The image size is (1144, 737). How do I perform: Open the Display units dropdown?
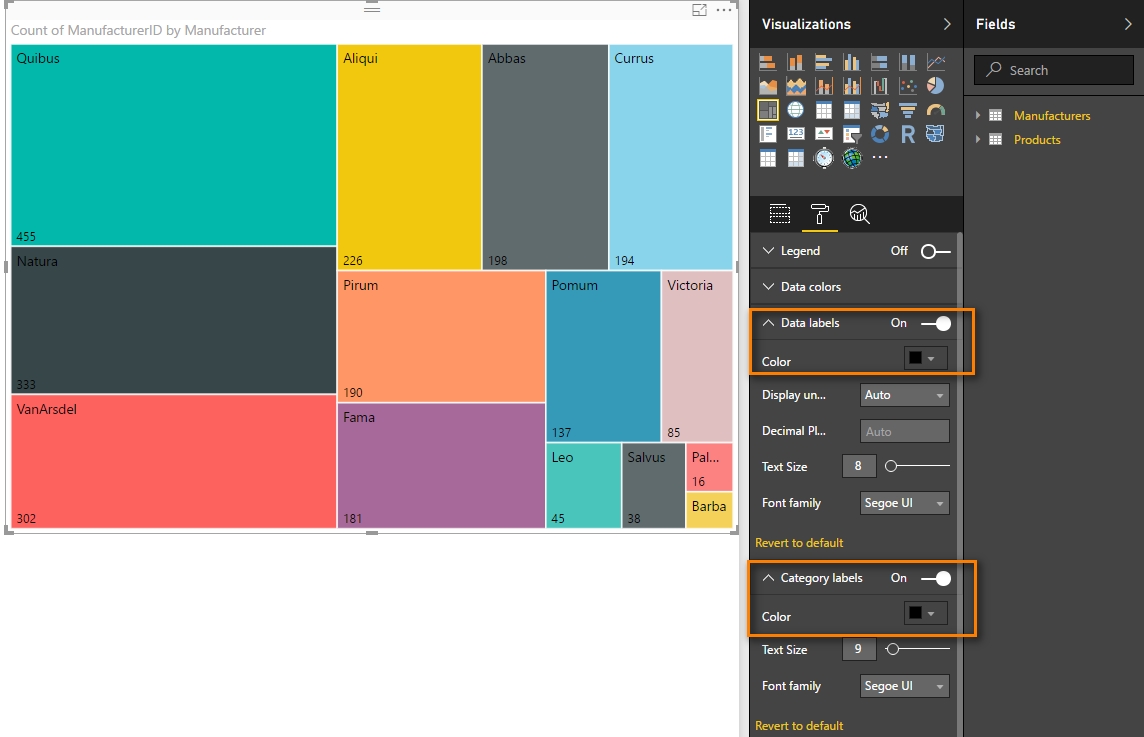point(905,395)
